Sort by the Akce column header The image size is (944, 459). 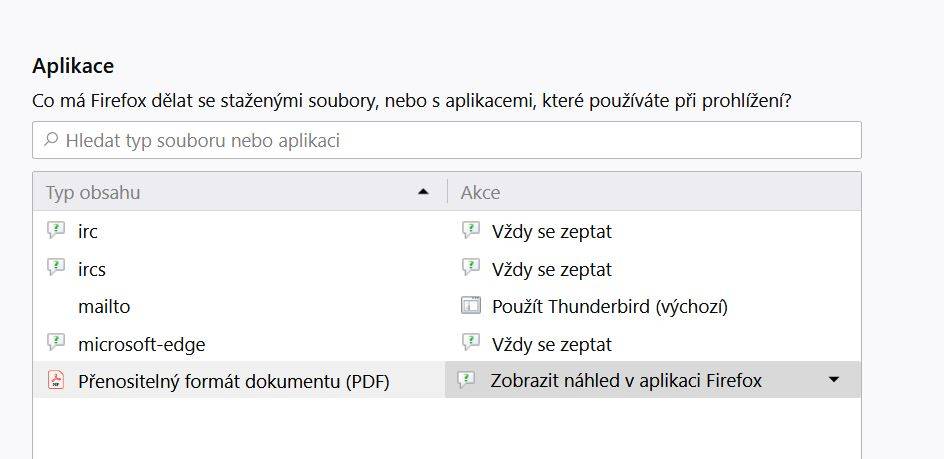pyautogui.click(x=654, y=192)
